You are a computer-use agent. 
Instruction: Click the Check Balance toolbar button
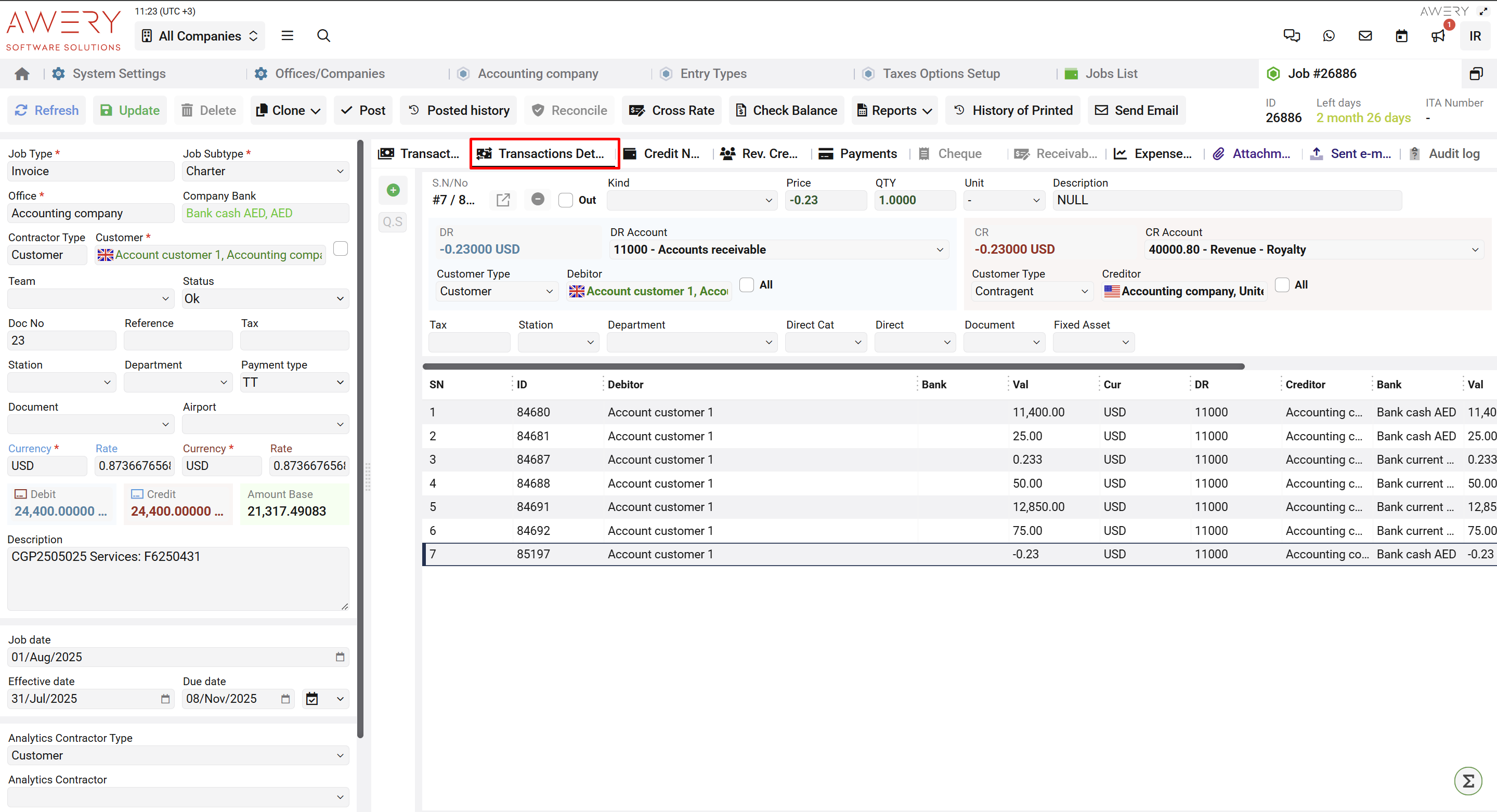pyautogui.click(x=786, y=110)
